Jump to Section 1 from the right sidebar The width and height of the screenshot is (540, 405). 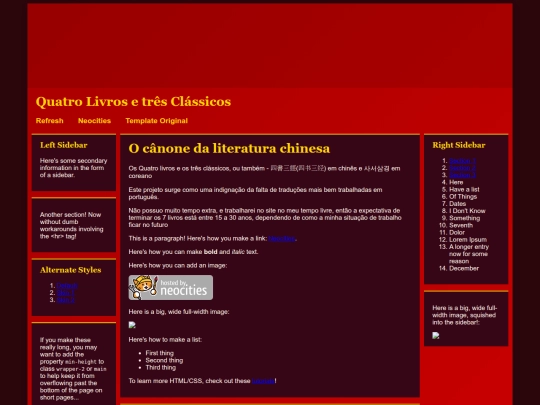pos(462,161)
